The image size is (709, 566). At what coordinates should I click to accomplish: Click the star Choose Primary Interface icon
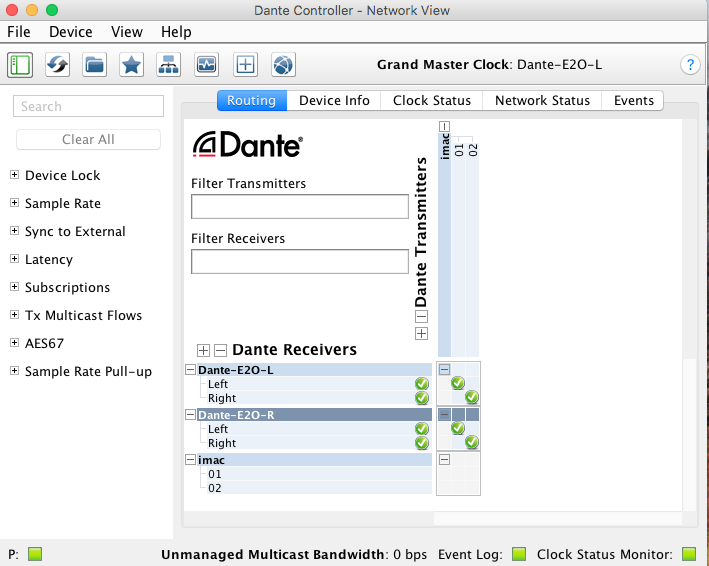tap(132, 65)
